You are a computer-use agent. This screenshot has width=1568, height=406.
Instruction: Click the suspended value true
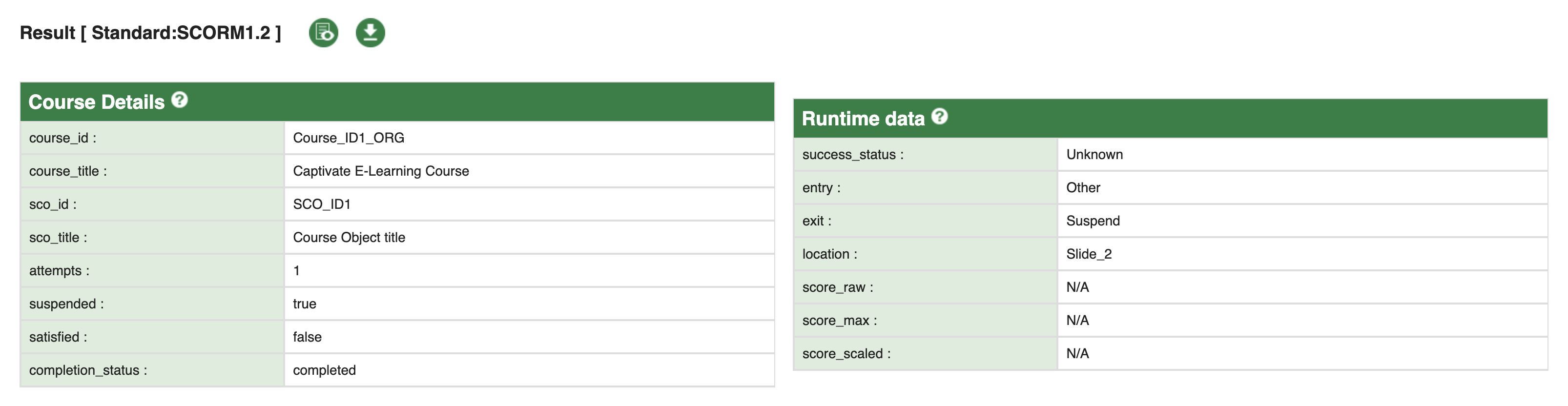[x=304, y=304]
